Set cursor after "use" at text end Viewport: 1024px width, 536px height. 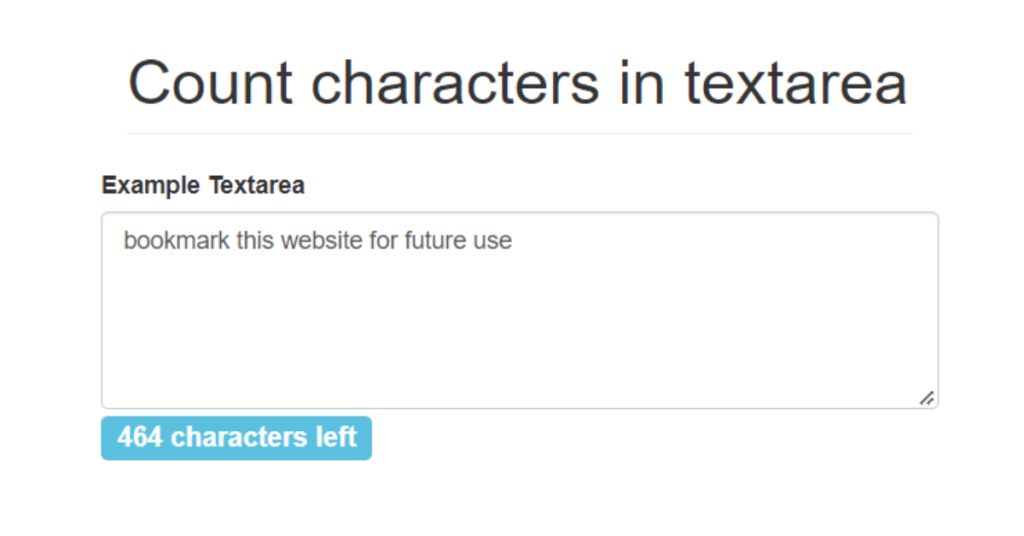pos(513,240)
